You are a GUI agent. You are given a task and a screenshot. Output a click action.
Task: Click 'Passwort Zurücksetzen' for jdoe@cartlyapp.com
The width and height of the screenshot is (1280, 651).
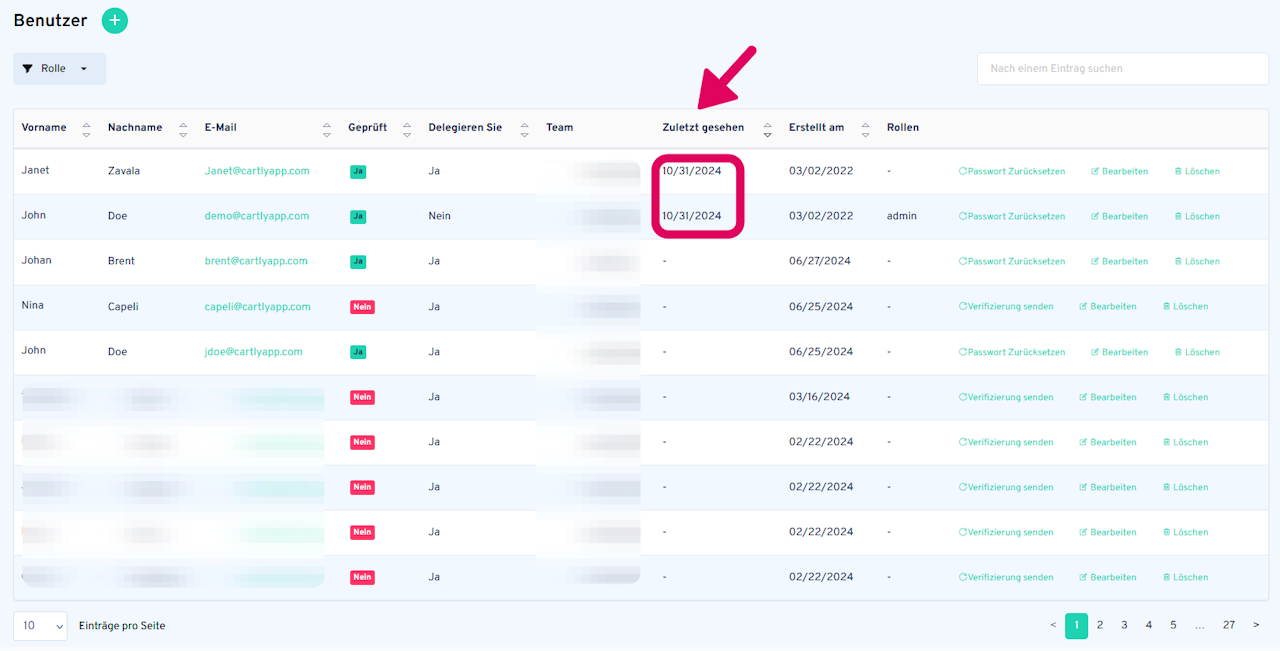[1012, 352]
